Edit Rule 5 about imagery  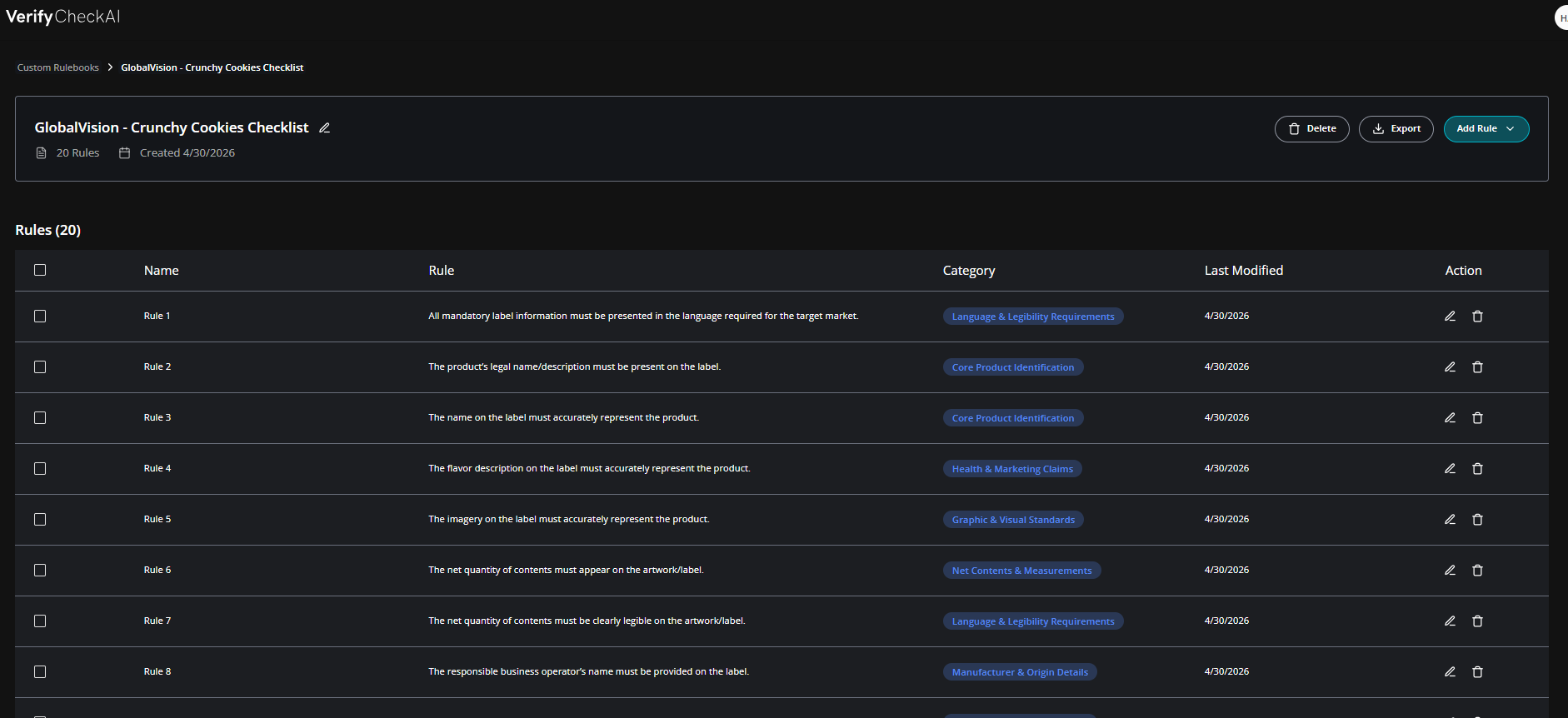point(1450,520)
